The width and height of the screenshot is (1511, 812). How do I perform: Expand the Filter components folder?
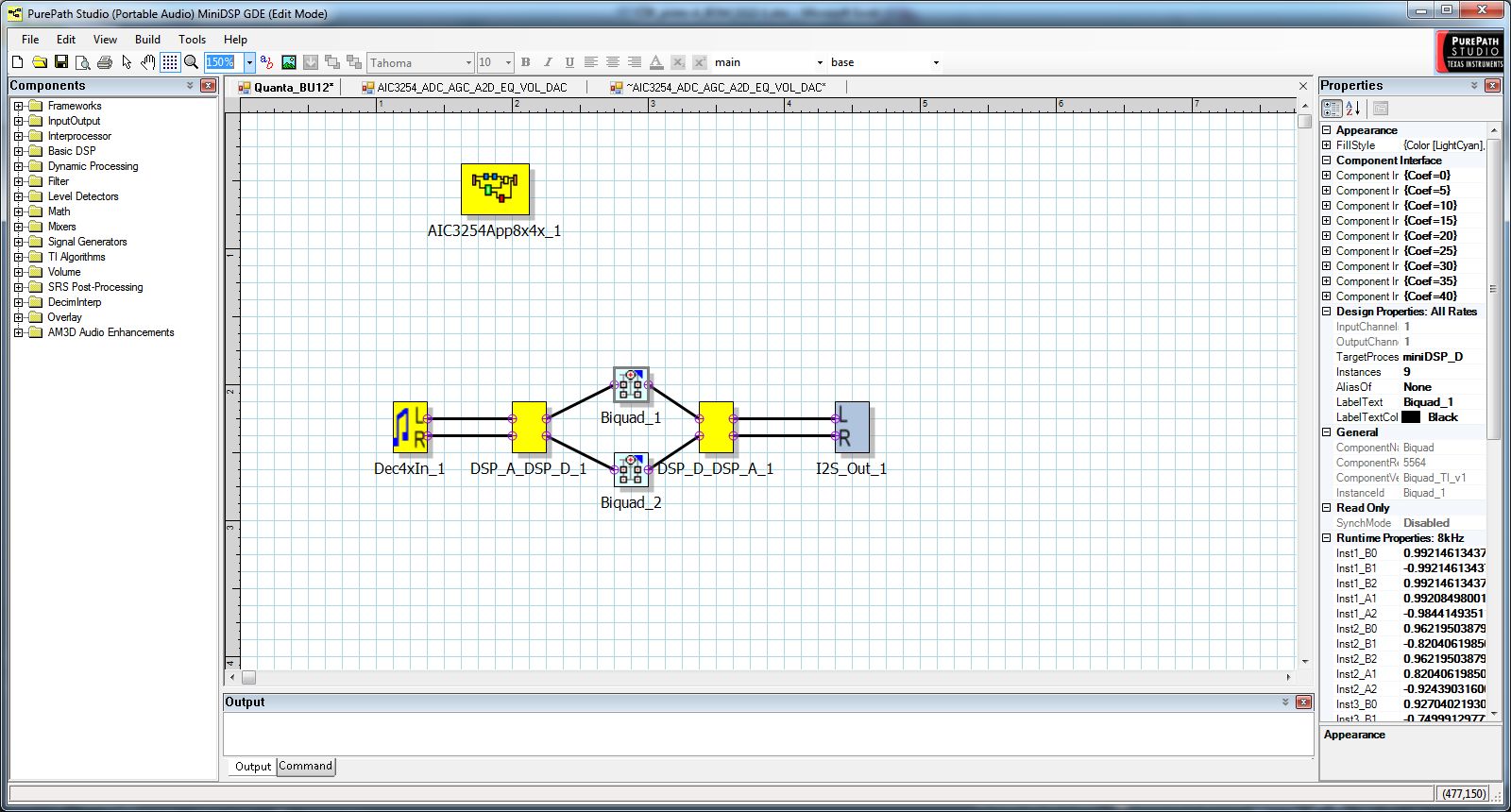pyautogui.click(x=18, y=181)
